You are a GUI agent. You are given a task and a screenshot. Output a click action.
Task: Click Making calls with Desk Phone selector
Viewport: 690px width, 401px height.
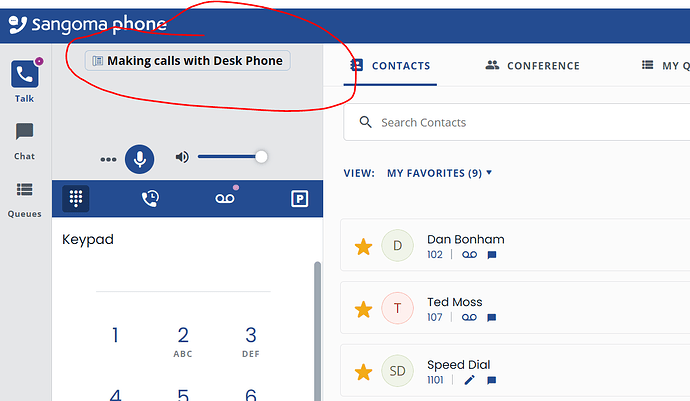click(x=187, y=61)
